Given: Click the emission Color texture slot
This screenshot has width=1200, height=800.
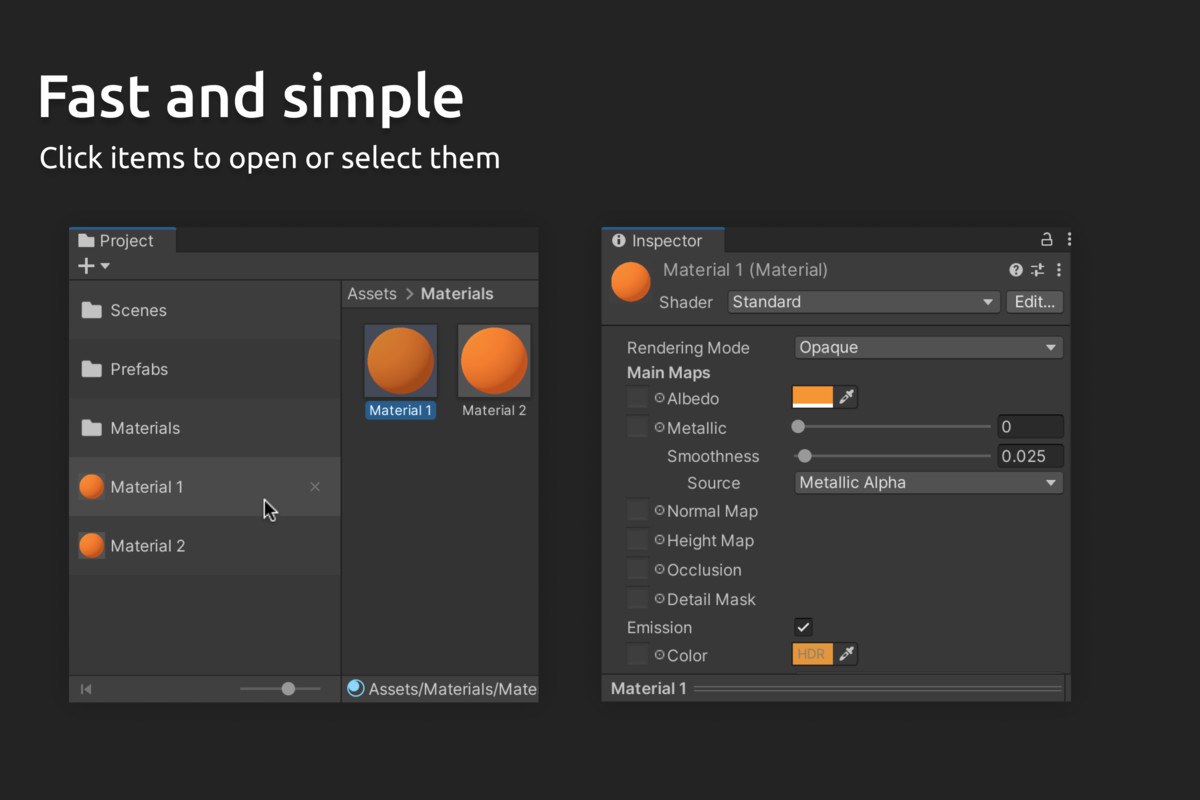Looking at the screenshot, I should tap(637, 656).
